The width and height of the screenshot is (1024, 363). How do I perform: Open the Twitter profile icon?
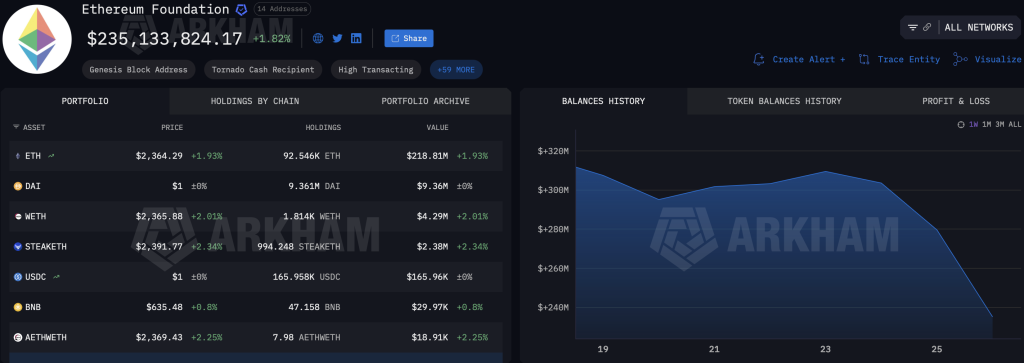pyautogui.click(x=337, y=39)
